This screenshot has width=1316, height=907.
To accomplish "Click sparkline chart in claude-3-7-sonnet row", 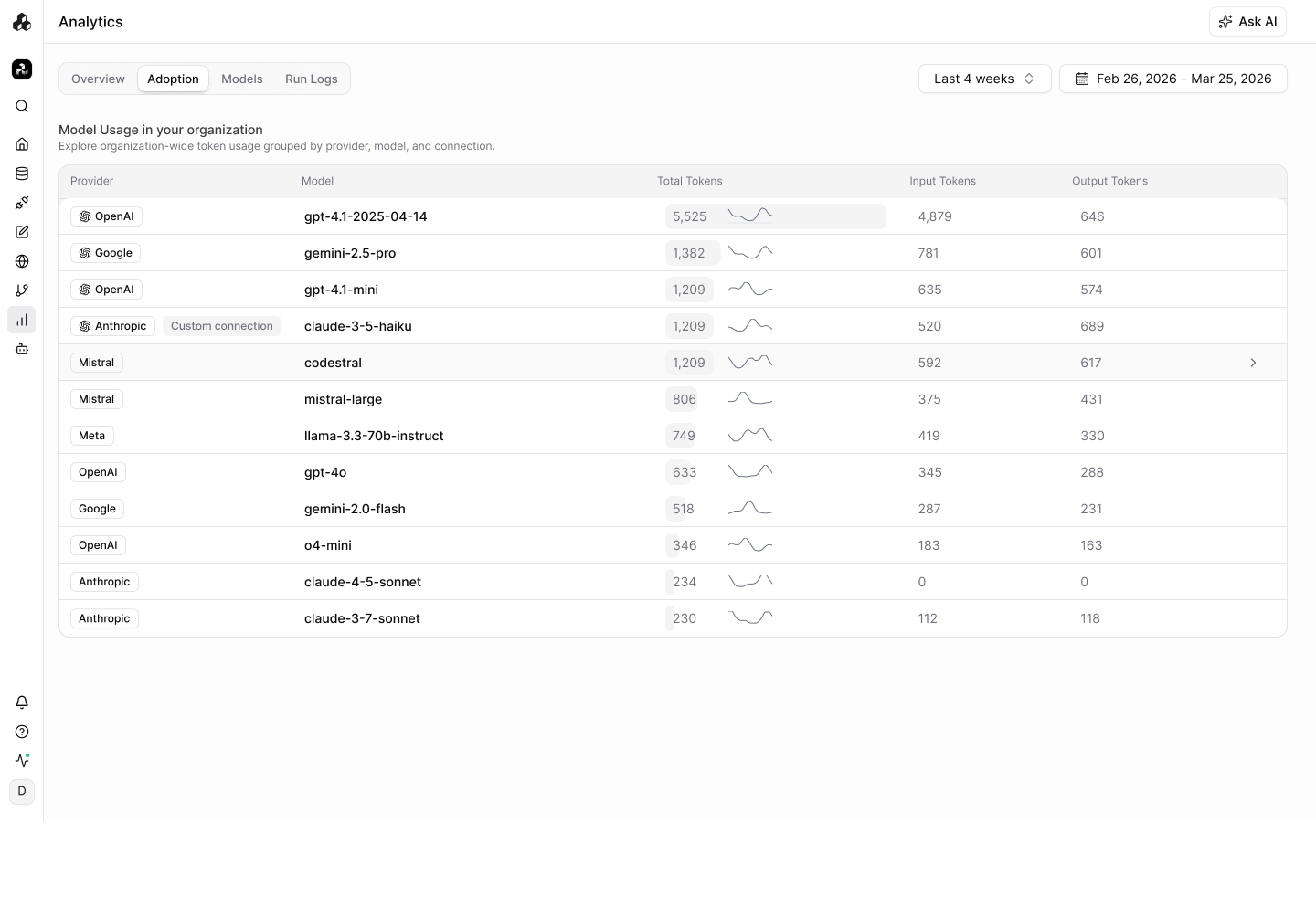I will (x=750, y=617).
